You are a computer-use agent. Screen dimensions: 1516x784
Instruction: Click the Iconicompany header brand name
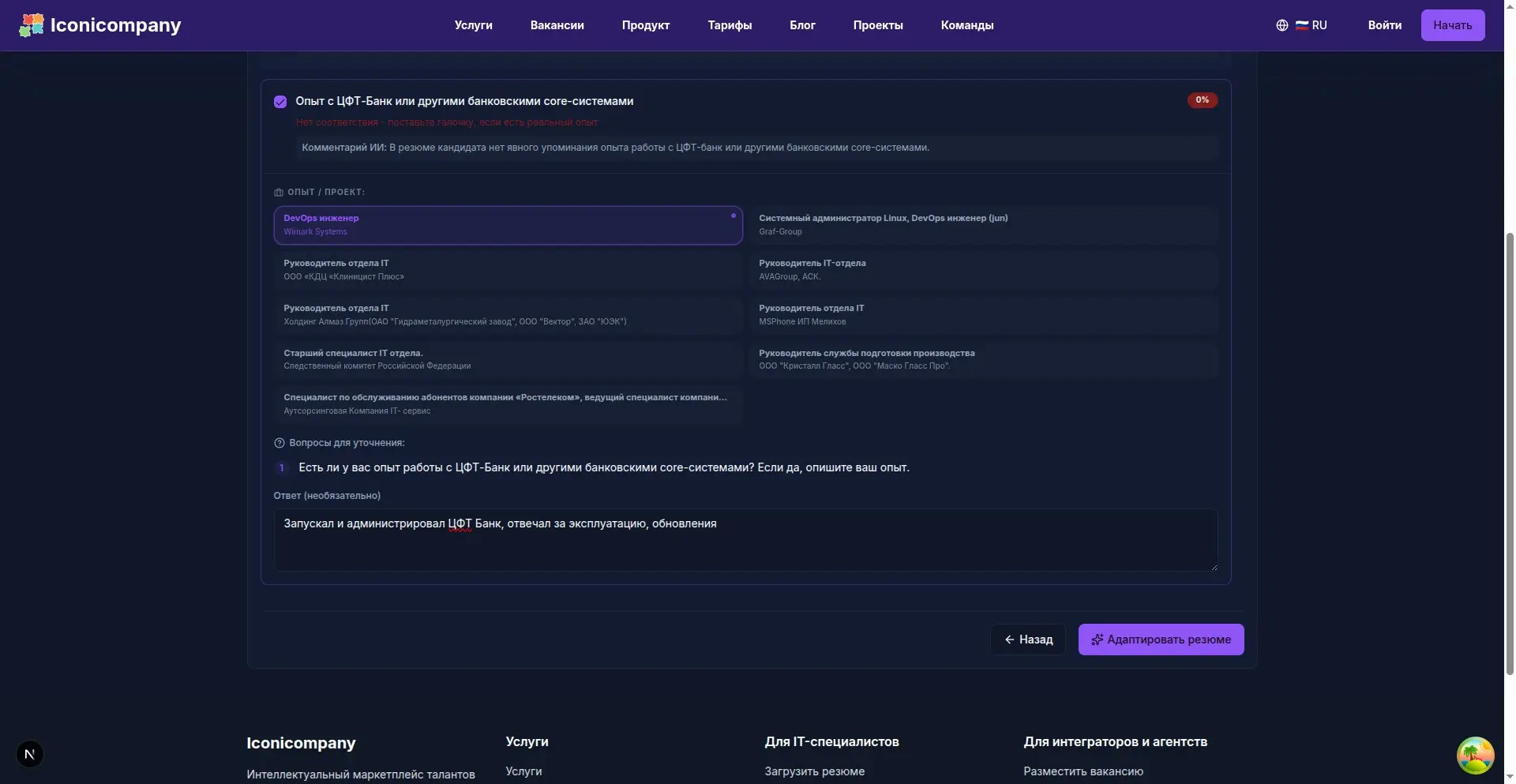coord(116,25)
